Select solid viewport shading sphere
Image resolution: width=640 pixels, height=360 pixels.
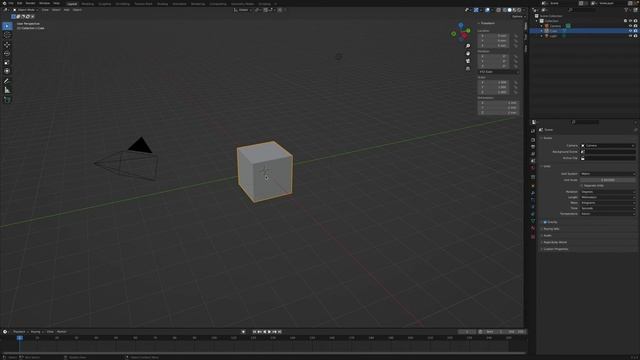509,10
